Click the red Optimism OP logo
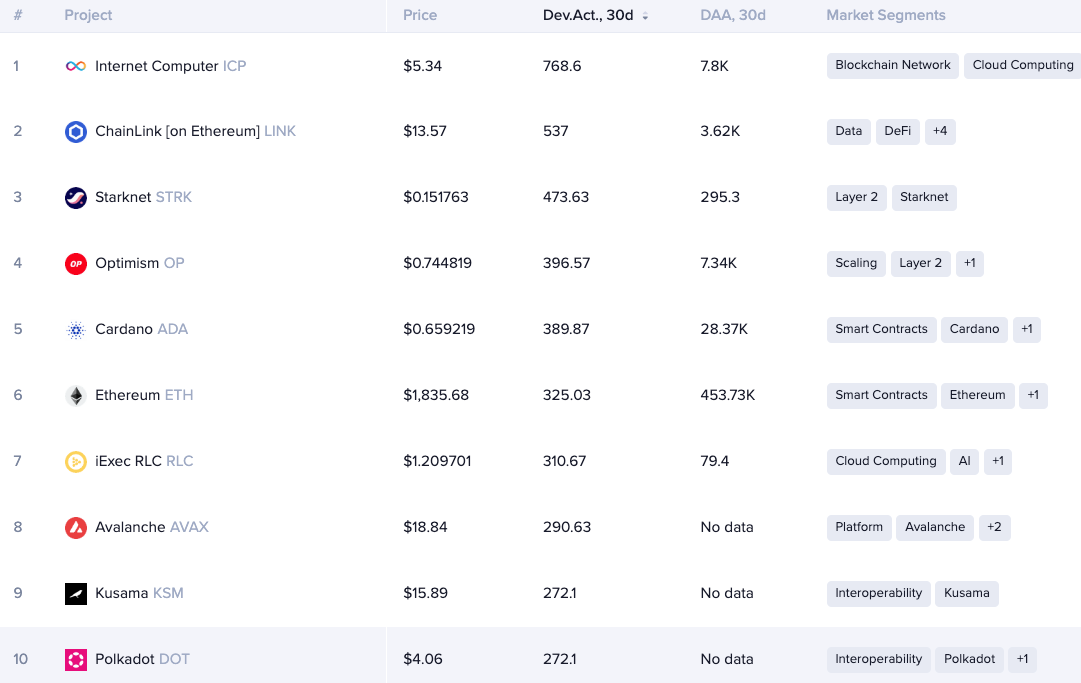 [x=76, y=263]
